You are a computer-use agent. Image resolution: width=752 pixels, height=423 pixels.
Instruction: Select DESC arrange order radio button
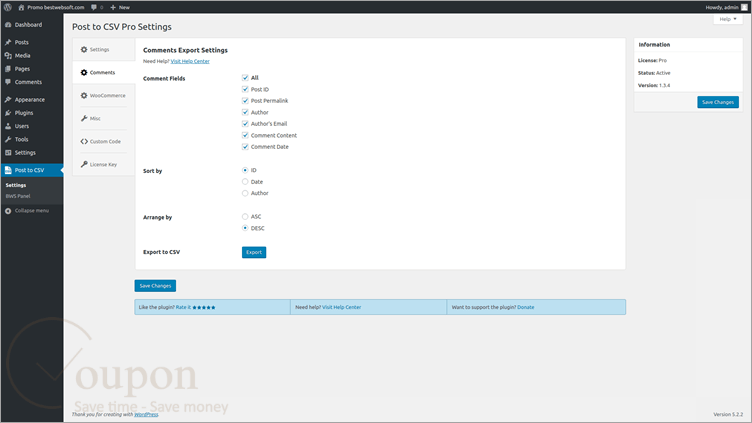(x=245, y=228)
